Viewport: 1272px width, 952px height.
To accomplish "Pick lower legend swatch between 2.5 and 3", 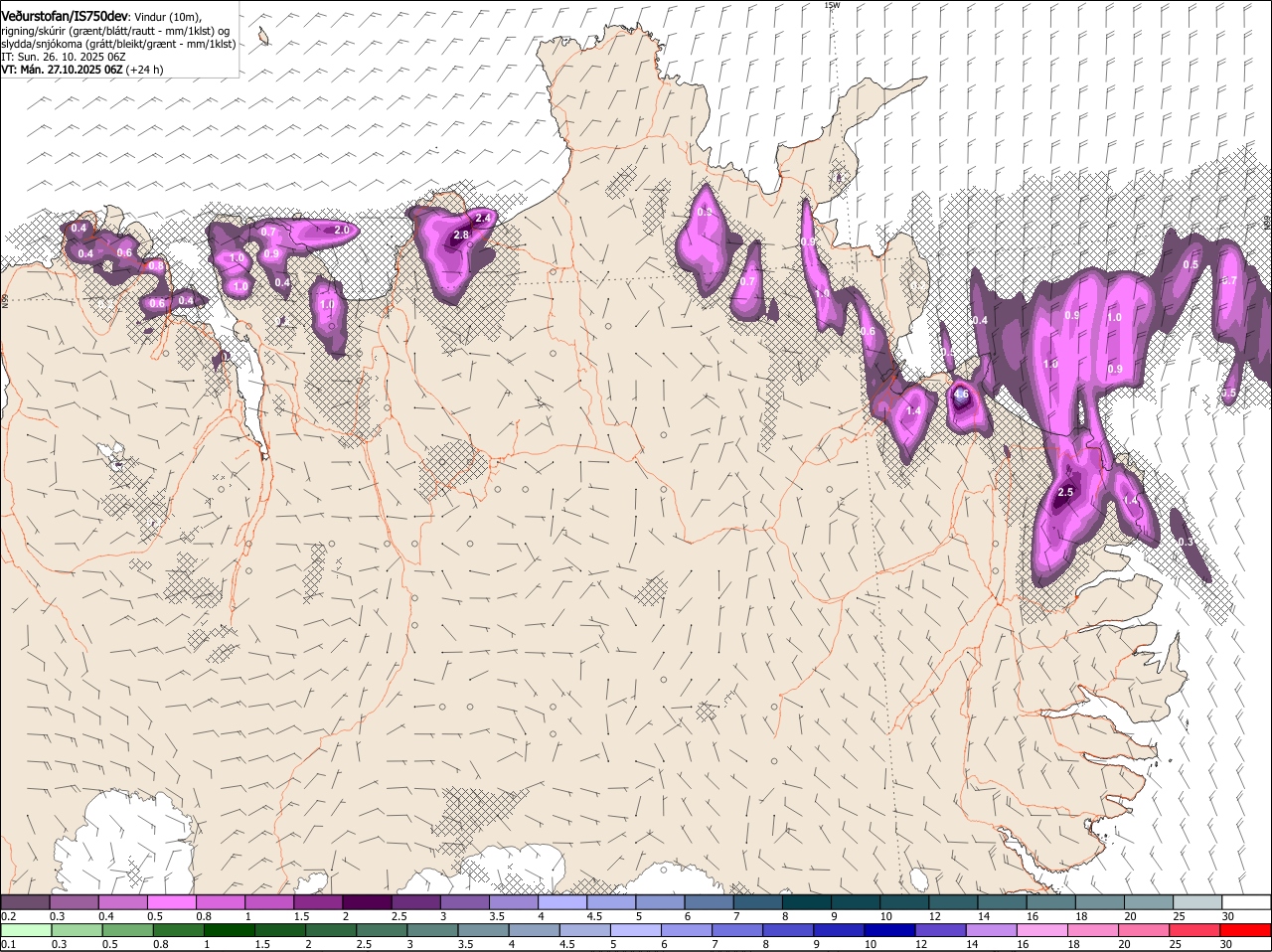I will 384,930.
